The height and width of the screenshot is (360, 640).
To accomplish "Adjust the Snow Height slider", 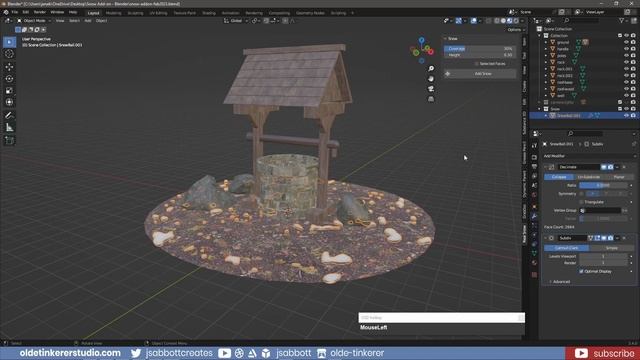I will coord(480,55).
